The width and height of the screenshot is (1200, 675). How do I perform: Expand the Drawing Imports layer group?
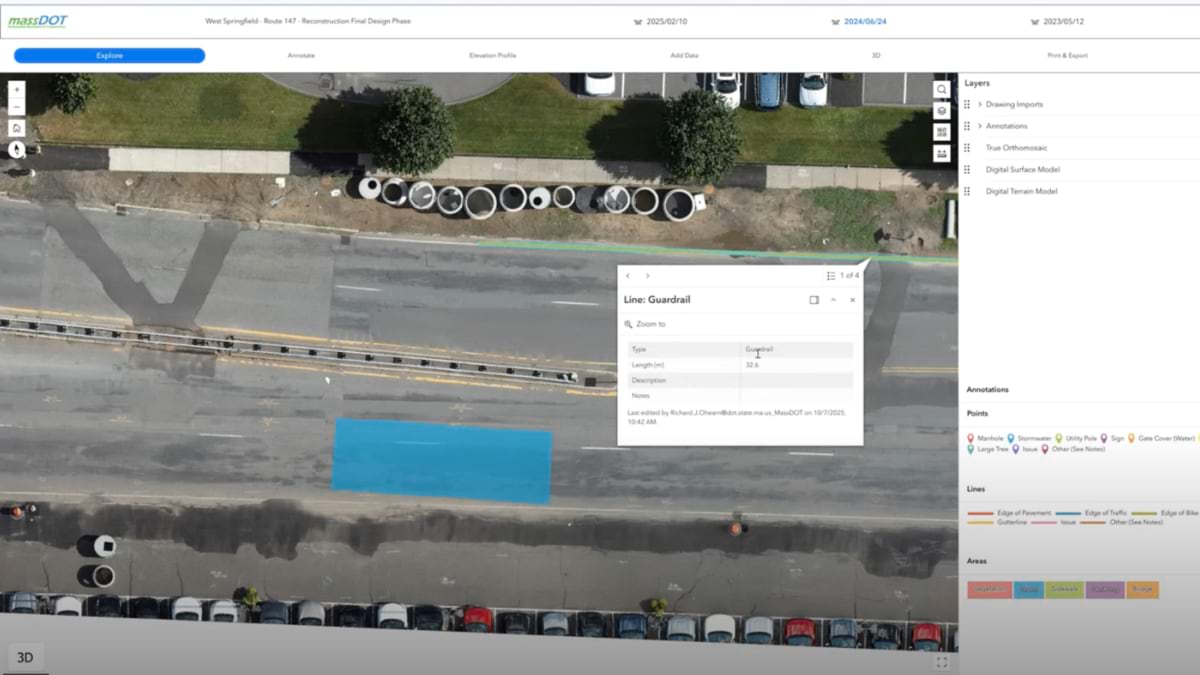point(980,104)
